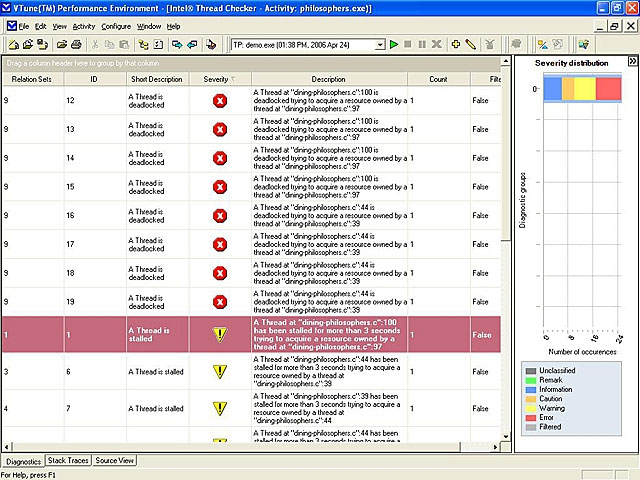
Task: Click the Stop activity square icon
Action: pos(407,44)
